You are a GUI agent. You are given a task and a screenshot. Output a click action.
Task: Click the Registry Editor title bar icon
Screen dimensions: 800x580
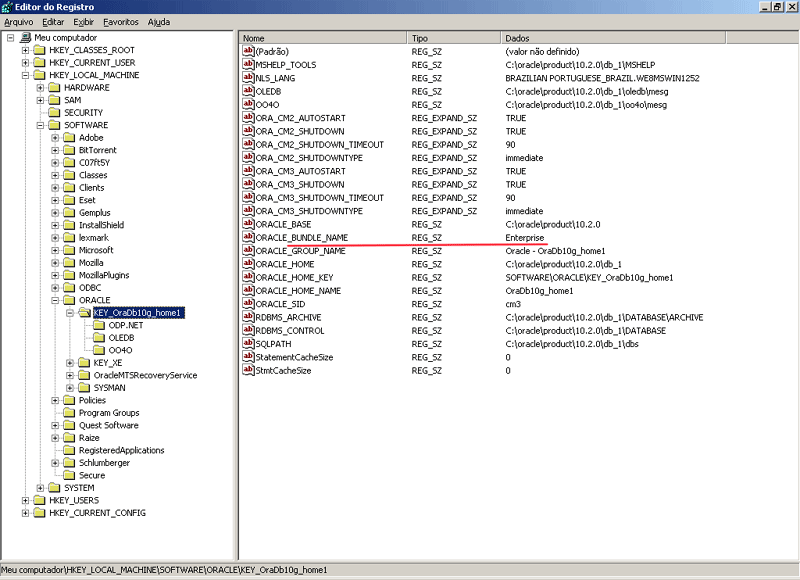point(7,7)
